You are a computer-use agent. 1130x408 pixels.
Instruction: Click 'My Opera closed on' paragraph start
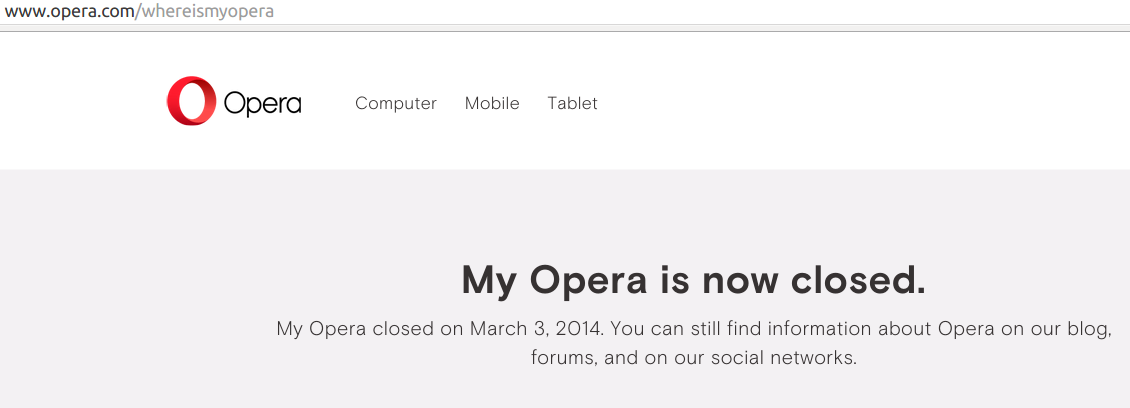370,330
